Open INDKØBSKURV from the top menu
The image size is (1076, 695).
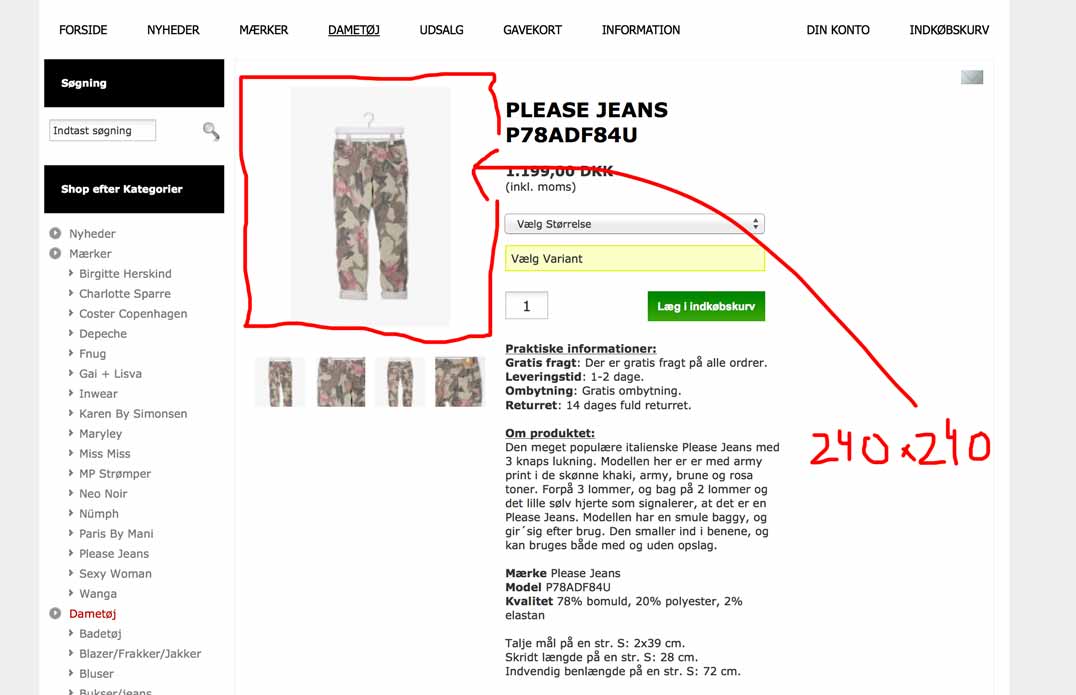(949, 30)
